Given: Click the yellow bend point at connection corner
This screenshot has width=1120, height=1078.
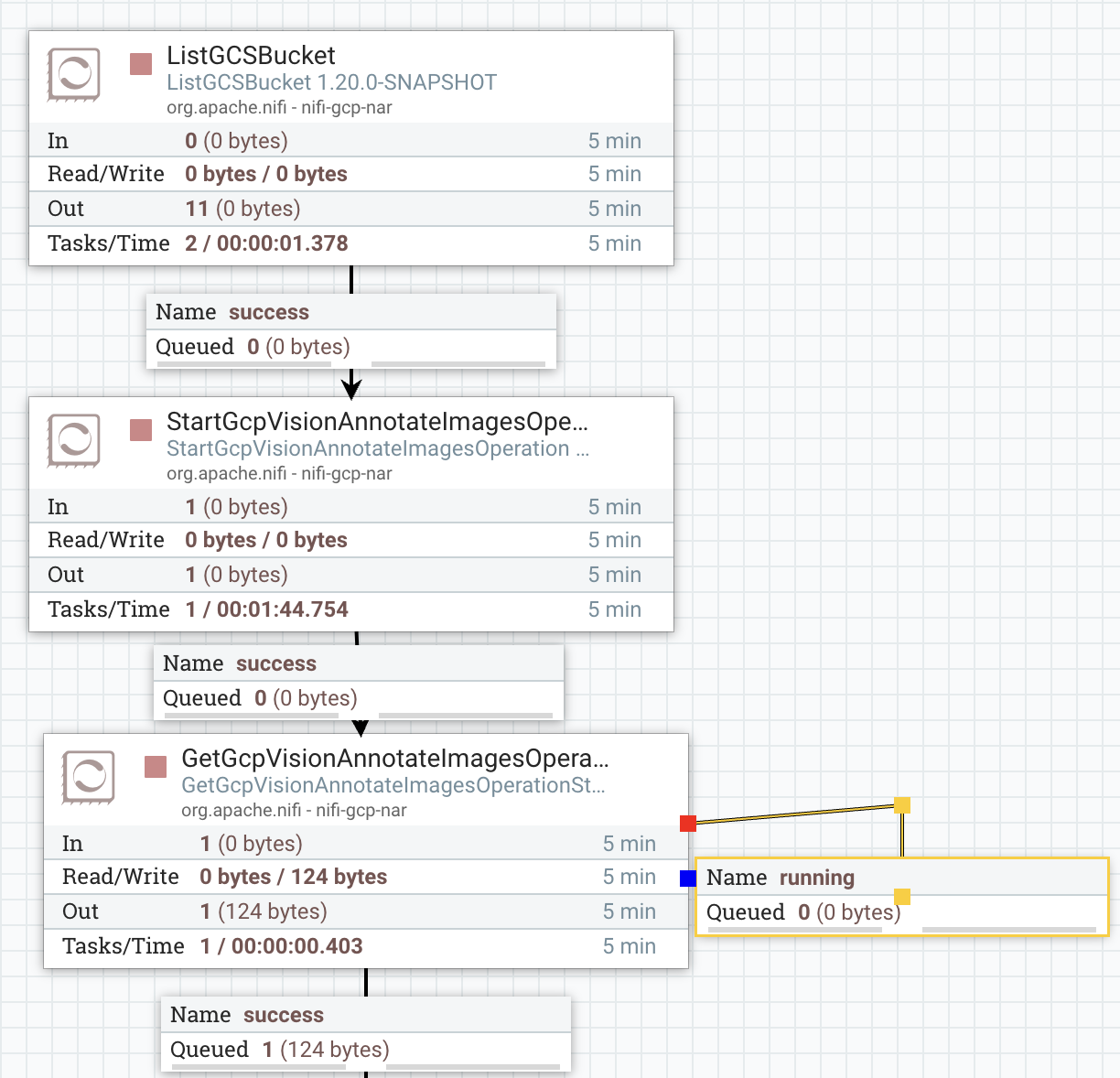Looking at the screenshot, I should (902, 805).
